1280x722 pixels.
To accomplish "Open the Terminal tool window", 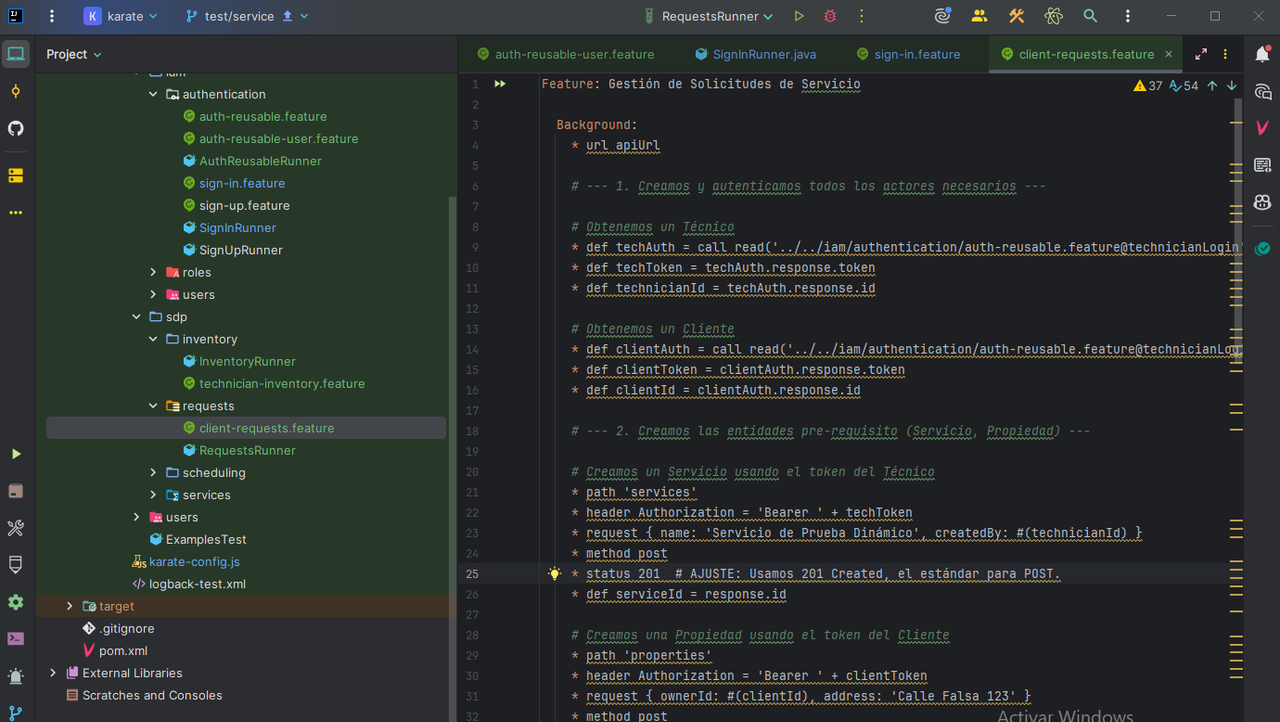I will click(x=15, y=638).
